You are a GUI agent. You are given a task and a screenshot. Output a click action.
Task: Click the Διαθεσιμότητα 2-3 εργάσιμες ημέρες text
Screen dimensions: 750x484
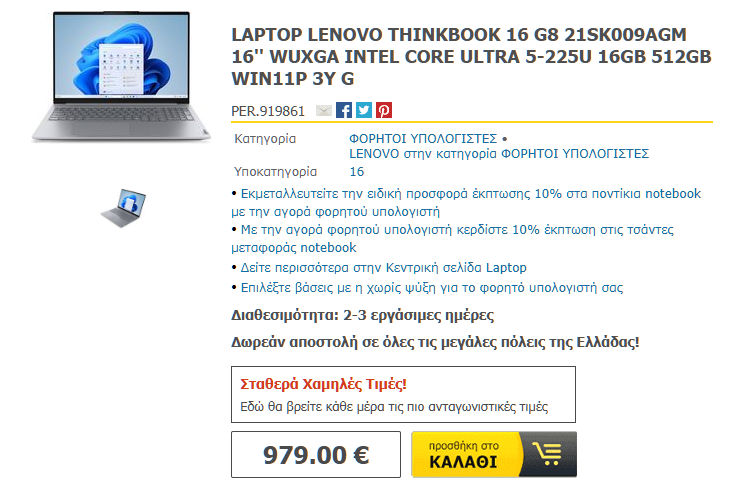click(x=363, y=315)
